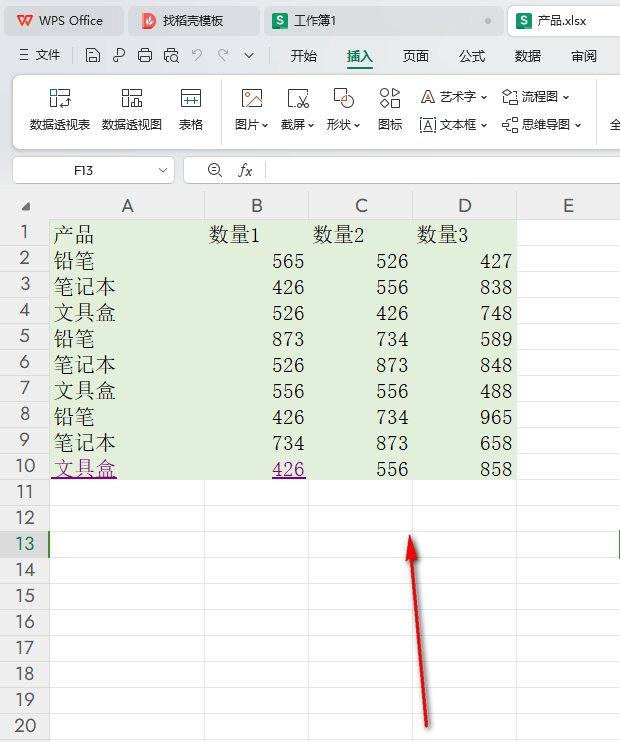Open the Icons (图标) library
This screenshot has width=620, height=742.
coord(390,110)
